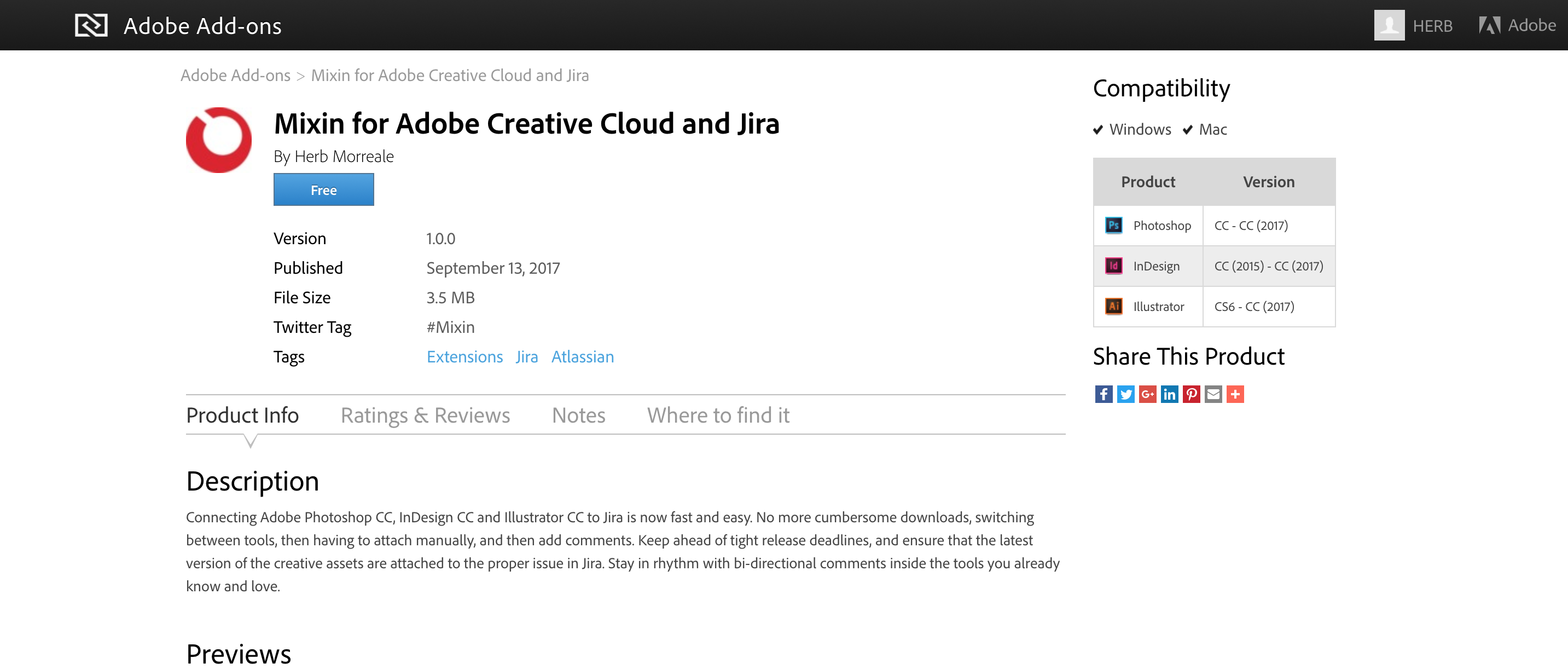This screenshot has height=669, width=1568.
Task: Follow the Extensions tag link
Action: click(x=464, y=356)
